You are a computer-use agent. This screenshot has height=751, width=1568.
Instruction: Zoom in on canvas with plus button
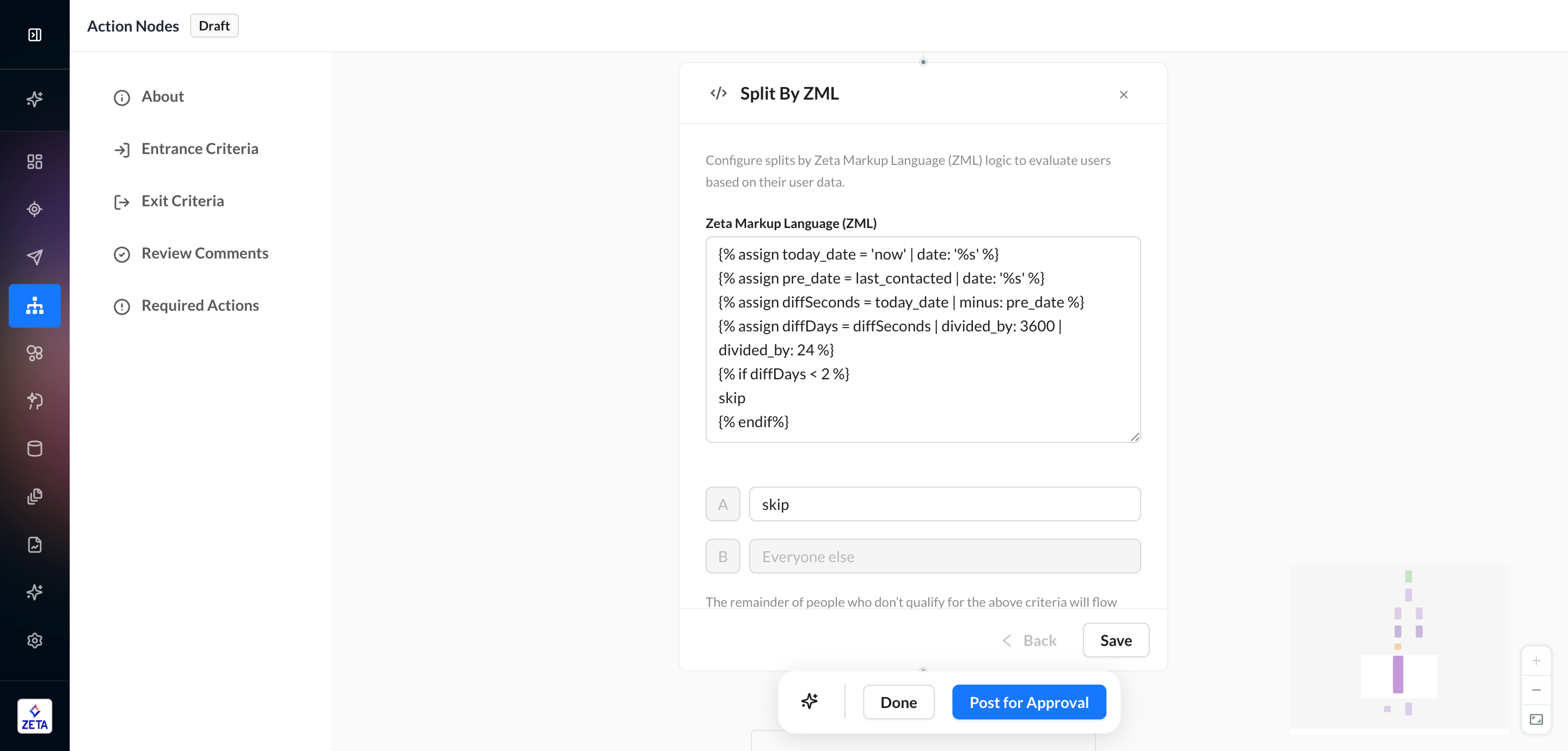(1536, 661)
